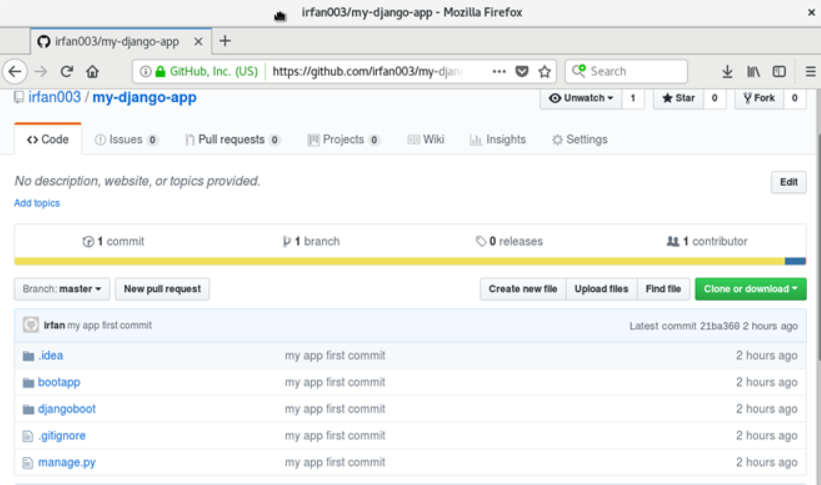Open the browser home page icon
821x485 pixels.
click(x=93, y=71)
